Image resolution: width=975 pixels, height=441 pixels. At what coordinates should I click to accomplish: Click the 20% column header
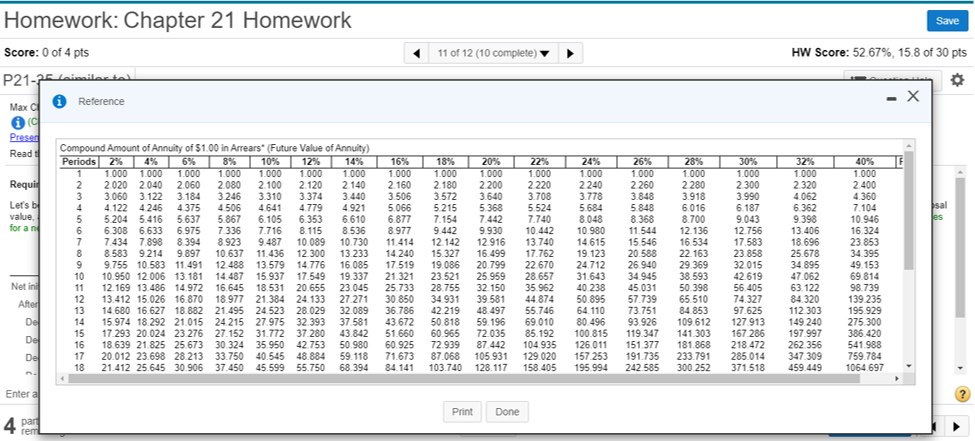(x=491, y=162)
